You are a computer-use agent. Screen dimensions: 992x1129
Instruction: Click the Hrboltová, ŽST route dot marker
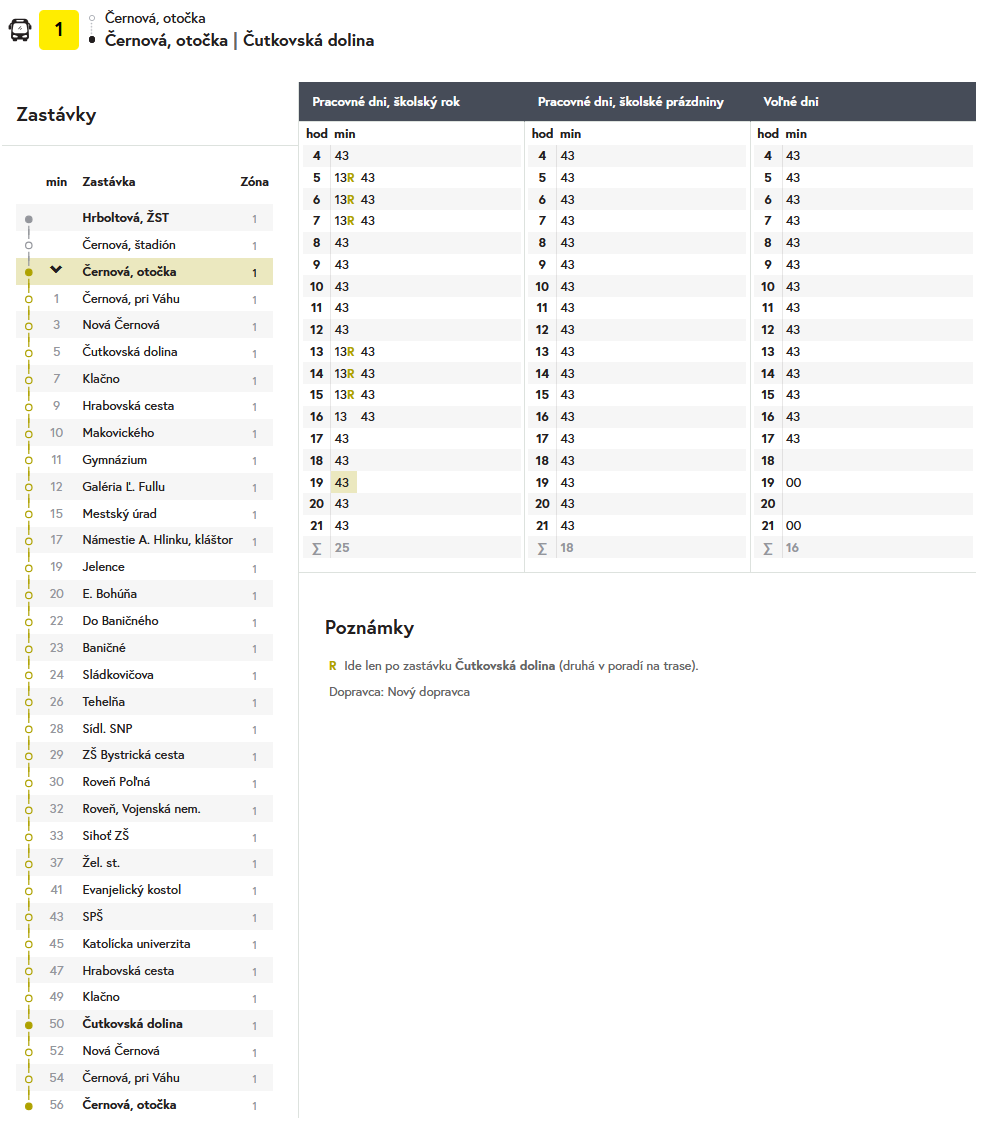(29, 218)
